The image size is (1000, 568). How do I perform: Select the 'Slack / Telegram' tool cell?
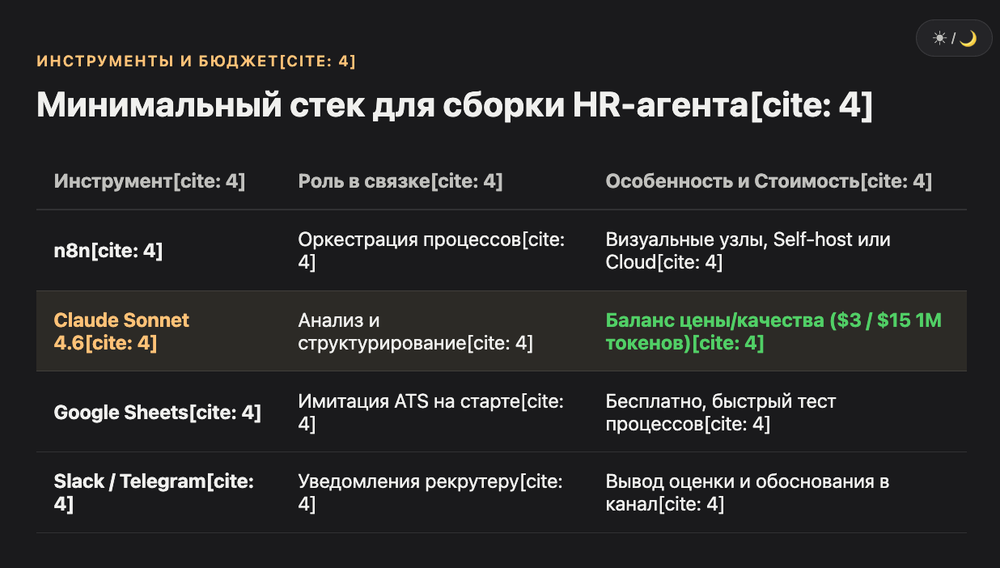158,493
